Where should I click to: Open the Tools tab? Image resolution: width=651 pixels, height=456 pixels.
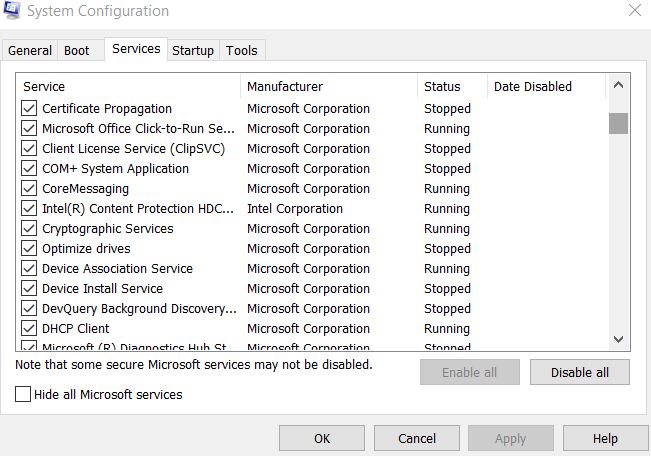click(242, 51)
